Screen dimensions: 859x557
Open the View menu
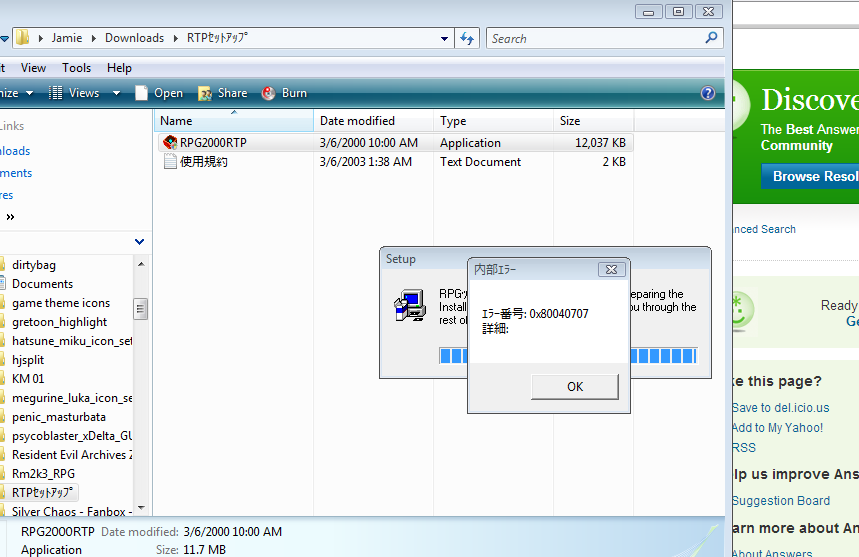(x=33, y=68)
